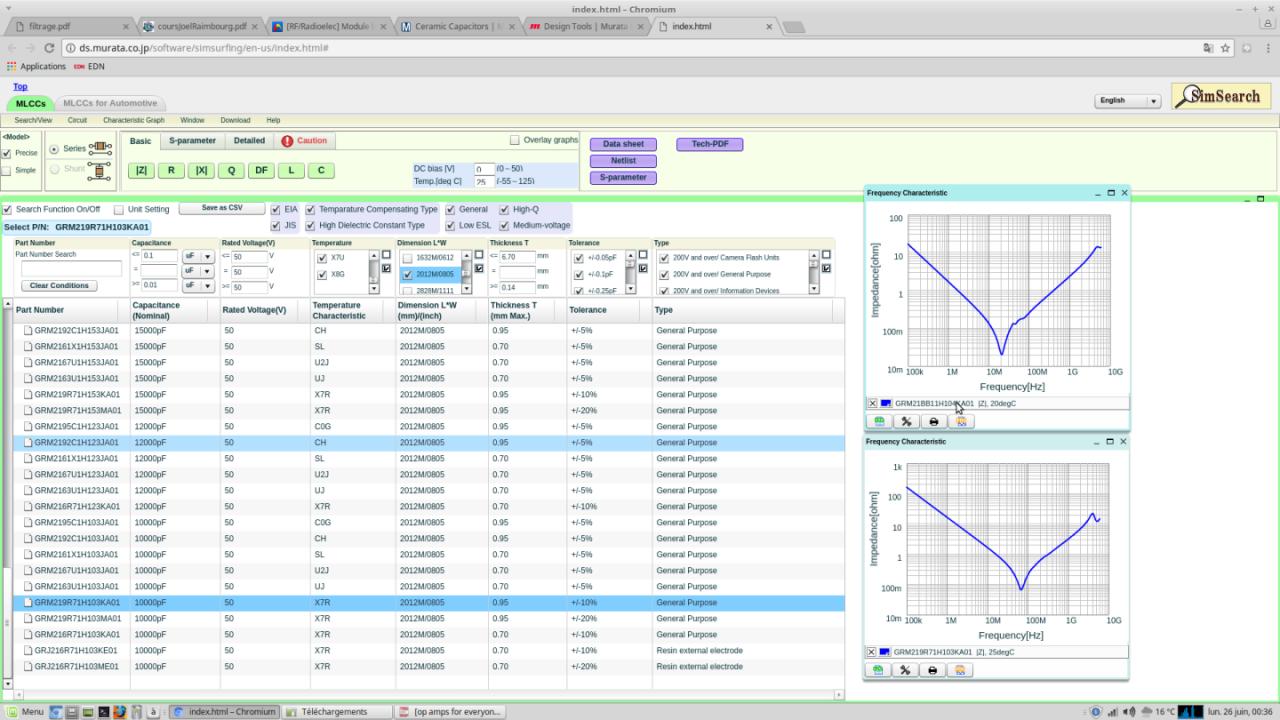Open the Applications shortcut in bookmarks bar

pos(37,66)
